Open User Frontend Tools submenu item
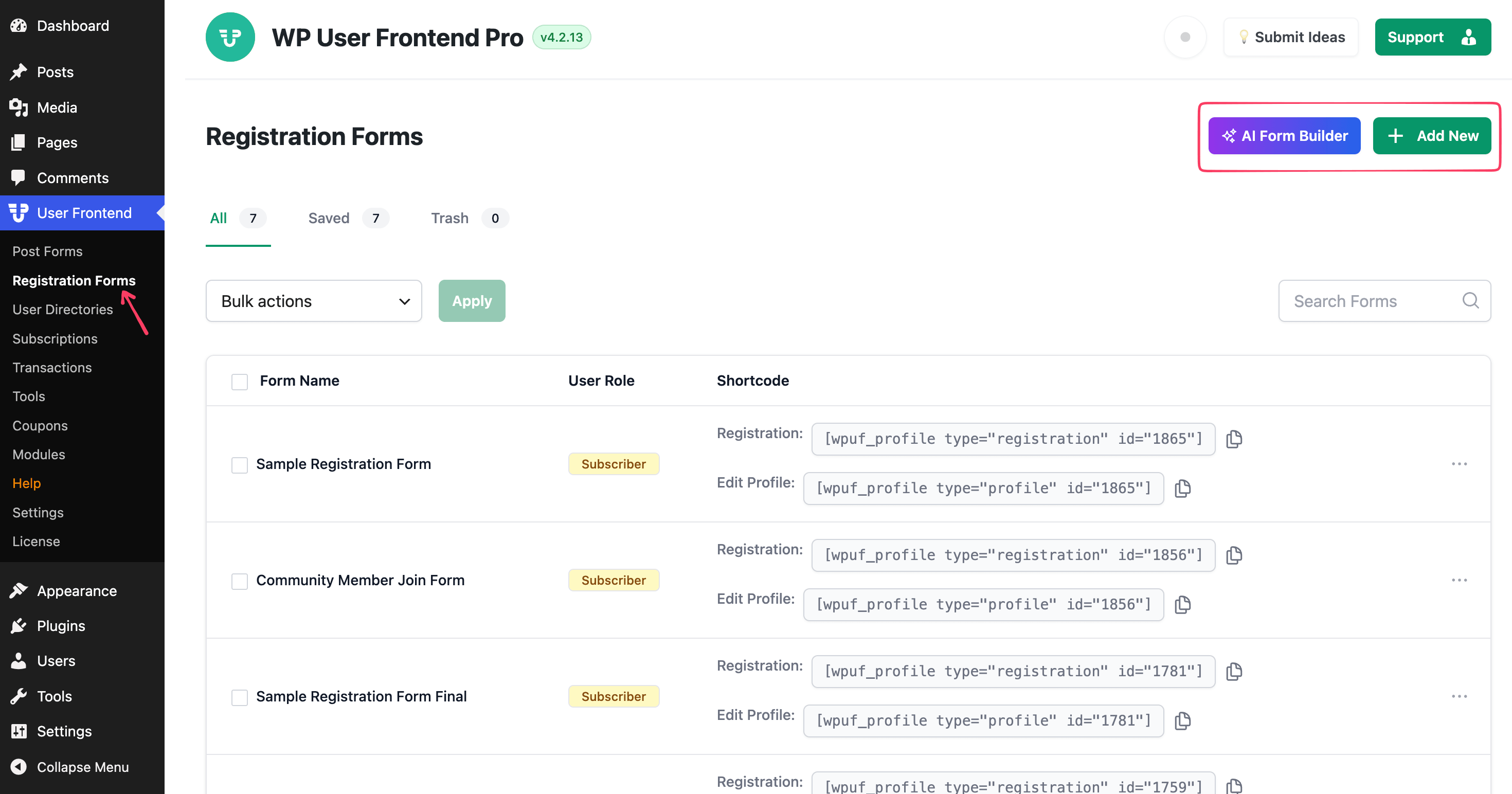The width and height of the screenshot is (1512, 794). [29, 396]
